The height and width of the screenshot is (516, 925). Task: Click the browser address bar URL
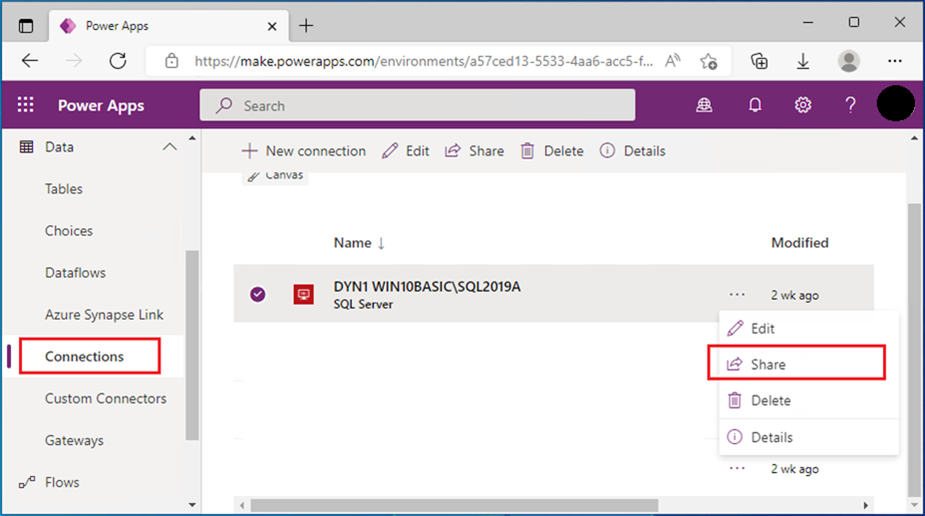click(424, 61)
